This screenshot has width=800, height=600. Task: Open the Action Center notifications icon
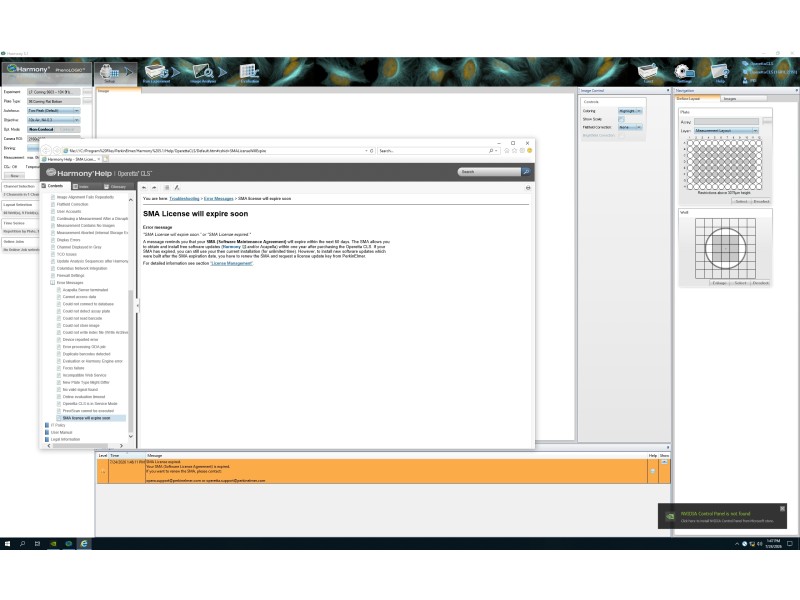pos(790,544)
